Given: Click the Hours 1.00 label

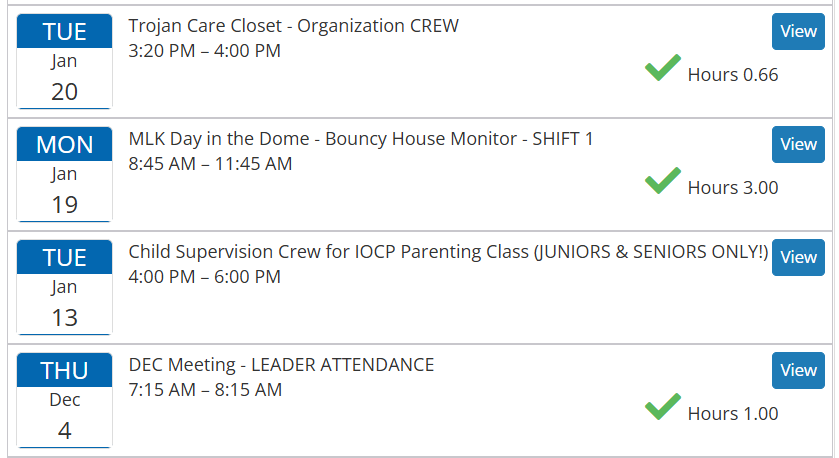Looking at the screenshot, I should coord(732,414).
